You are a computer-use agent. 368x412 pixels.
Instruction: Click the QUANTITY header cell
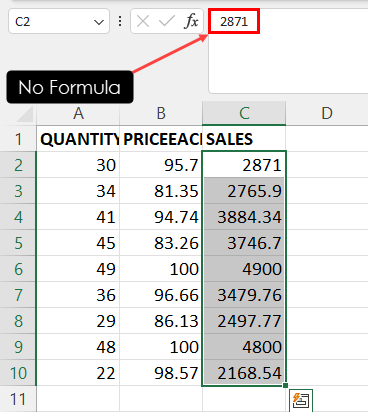[x=78, y=139]
